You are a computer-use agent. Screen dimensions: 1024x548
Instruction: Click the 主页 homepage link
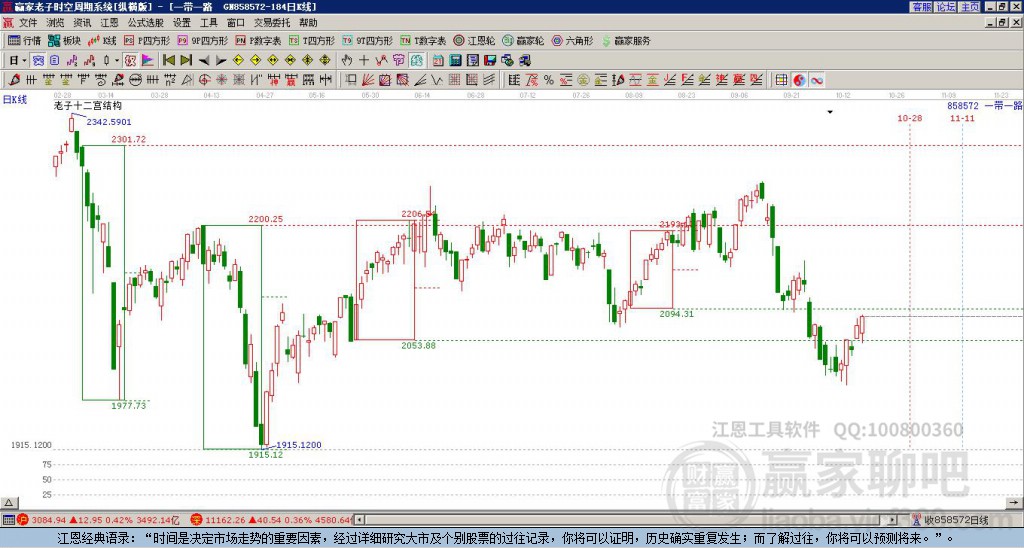(970, 7)
